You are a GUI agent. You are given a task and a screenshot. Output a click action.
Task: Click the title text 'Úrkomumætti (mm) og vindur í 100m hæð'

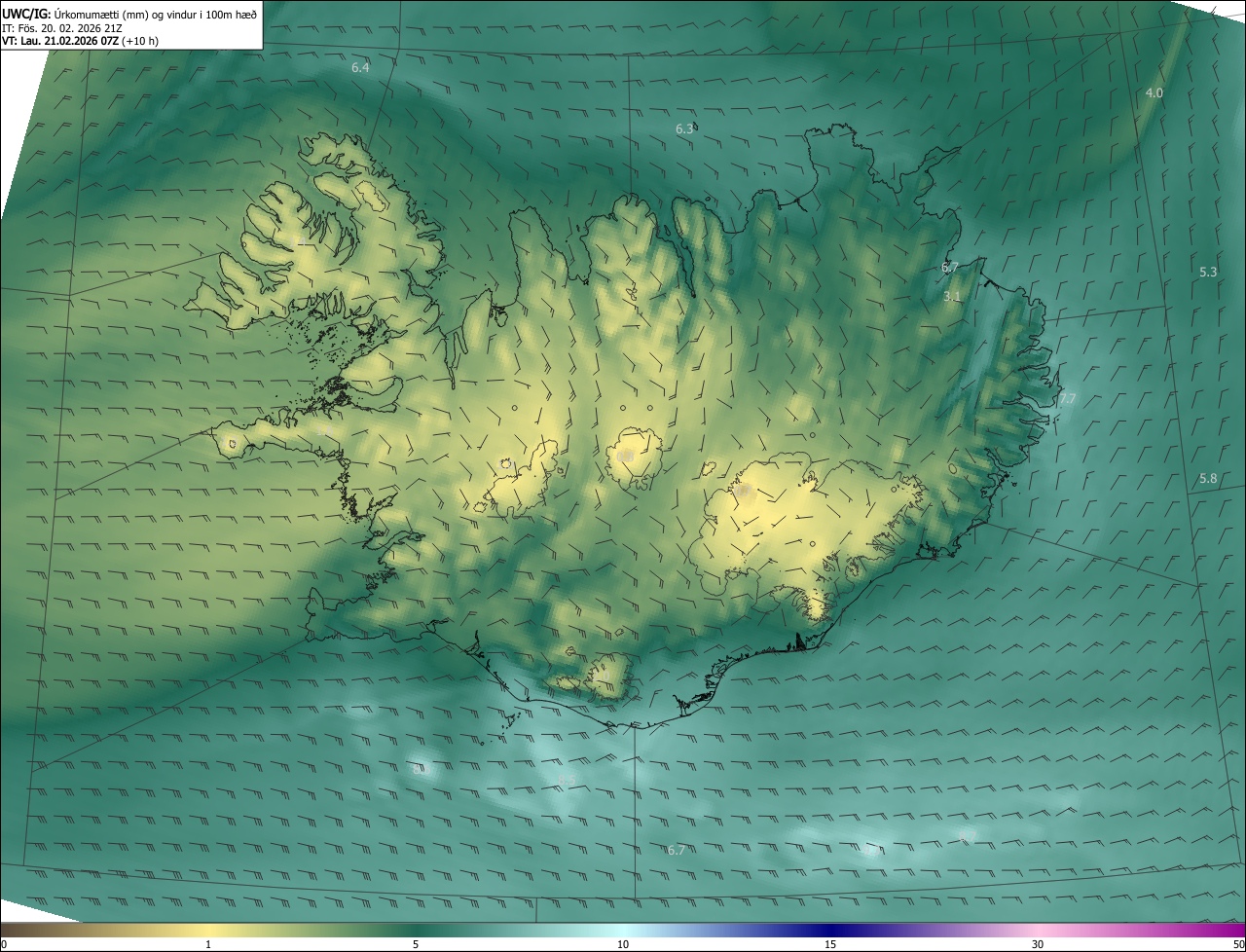(156, 14)
